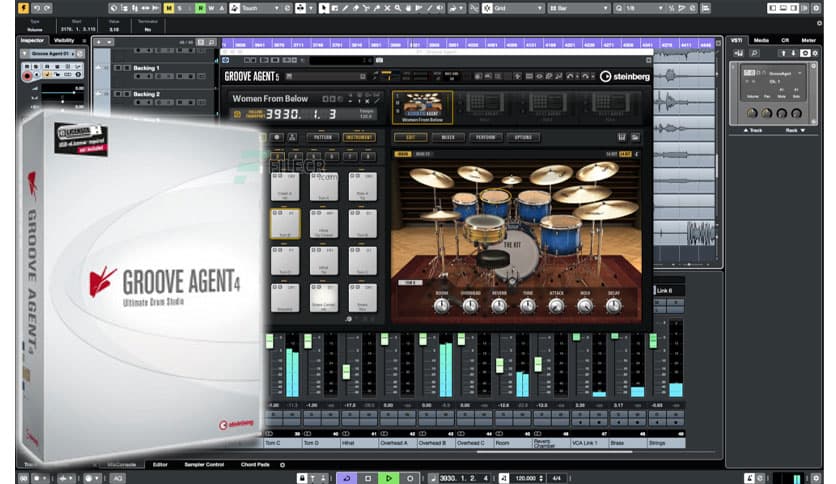836x484 pixels.
Task: Click the yellow lightning bolt constrain icon
Action: 23,8
